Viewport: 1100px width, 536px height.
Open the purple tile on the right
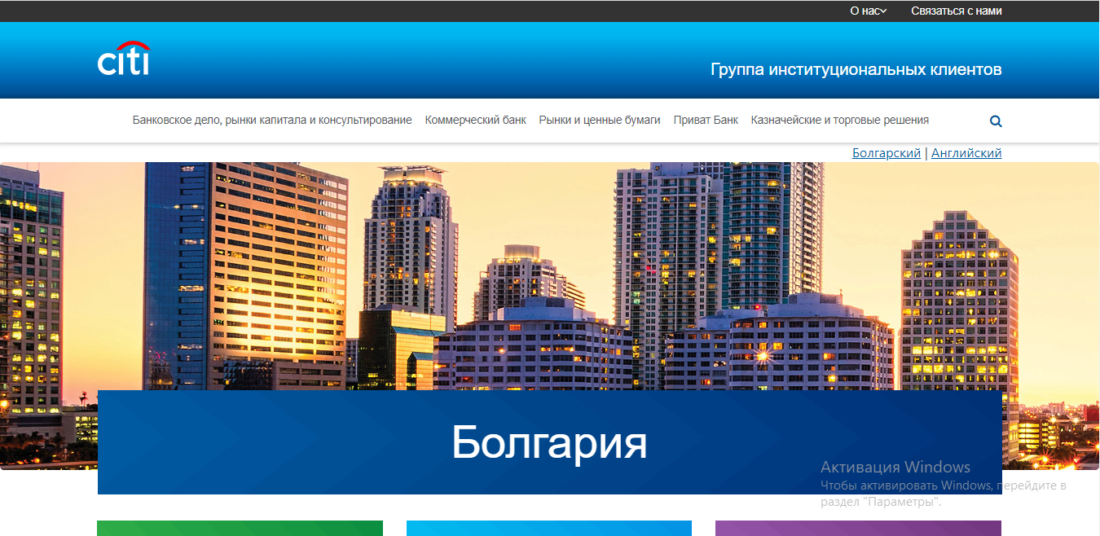point(858,528)
